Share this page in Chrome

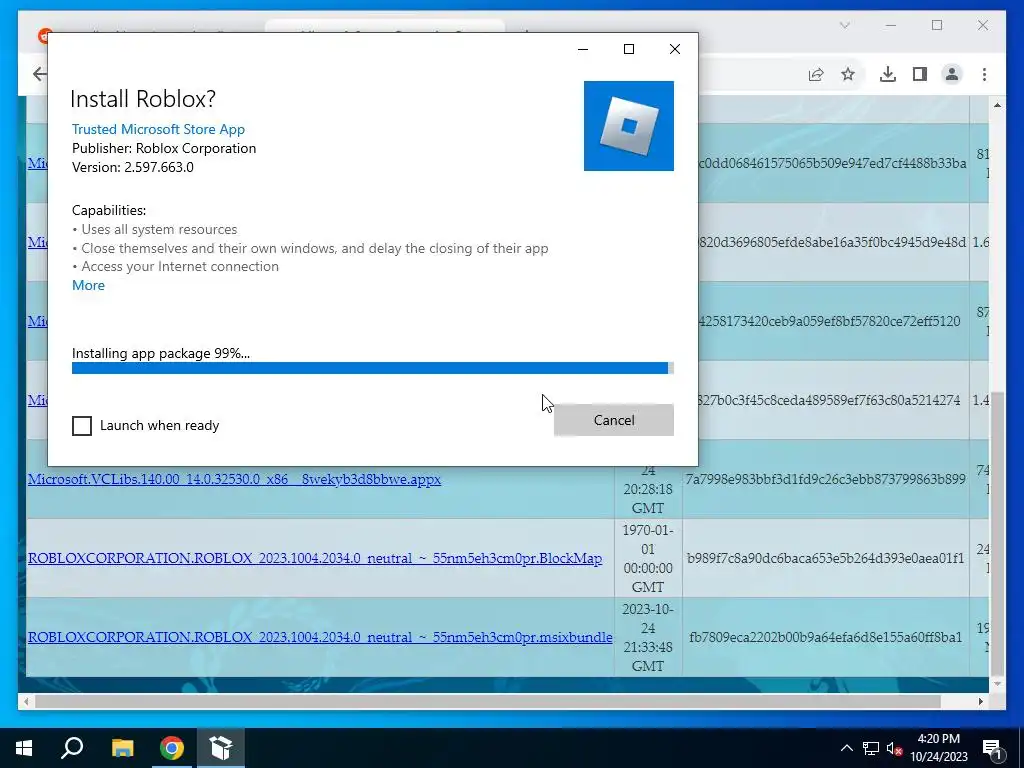point(816,74)
